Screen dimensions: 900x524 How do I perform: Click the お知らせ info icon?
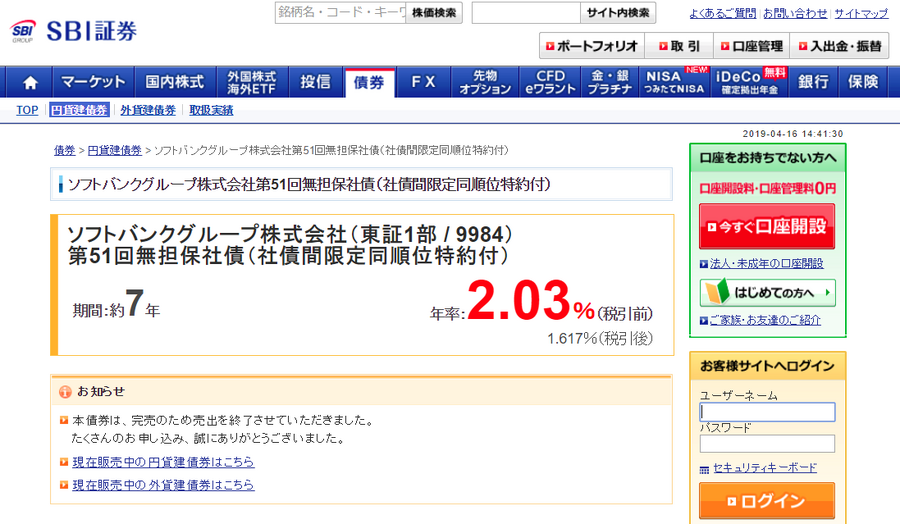click(x=65, y=392)
